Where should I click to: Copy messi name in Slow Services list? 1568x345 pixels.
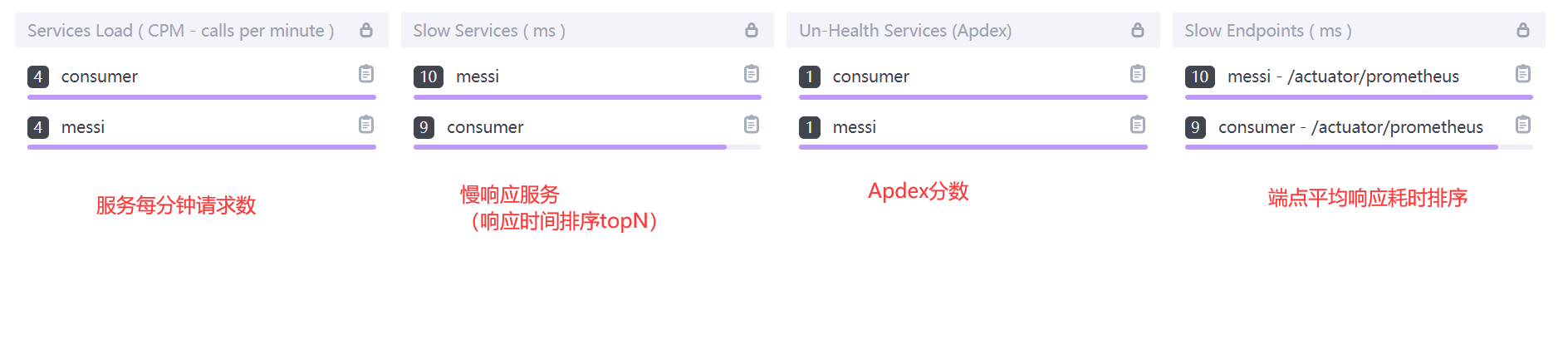click(752, 74)
